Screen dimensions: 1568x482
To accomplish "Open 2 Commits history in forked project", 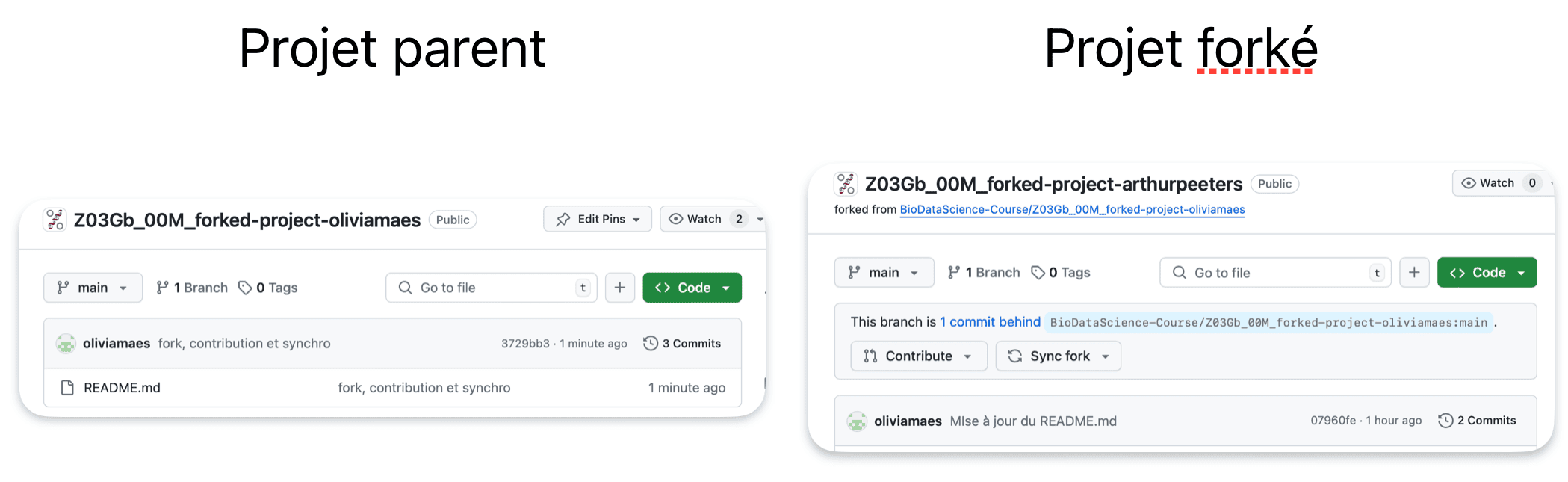I will pyautogui.click(x=1477, y=421).
